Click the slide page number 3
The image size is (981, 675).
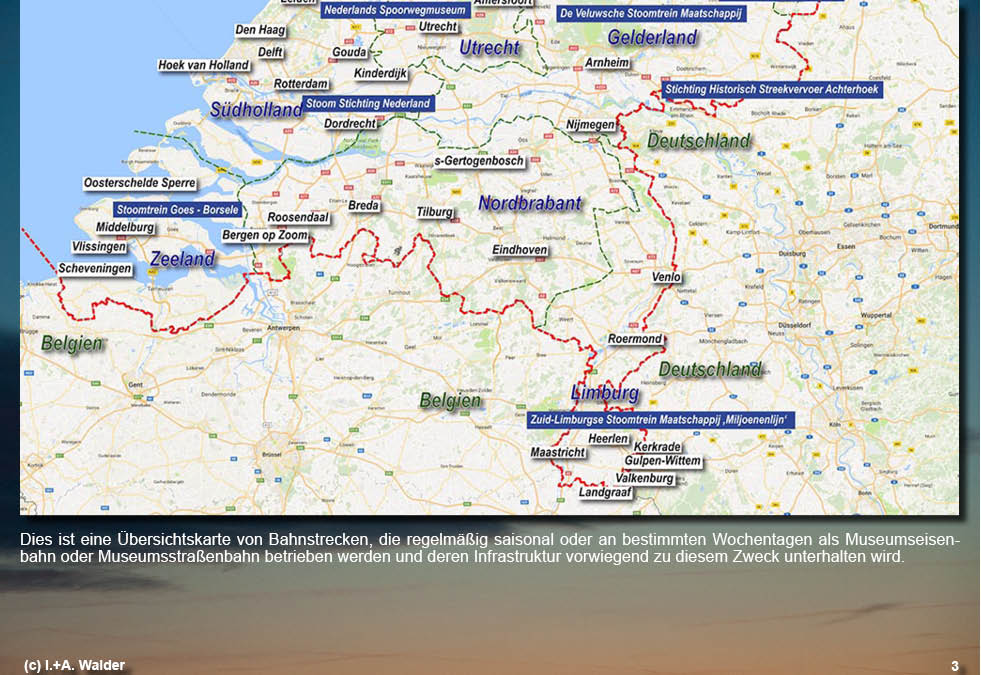click(954, 666)
